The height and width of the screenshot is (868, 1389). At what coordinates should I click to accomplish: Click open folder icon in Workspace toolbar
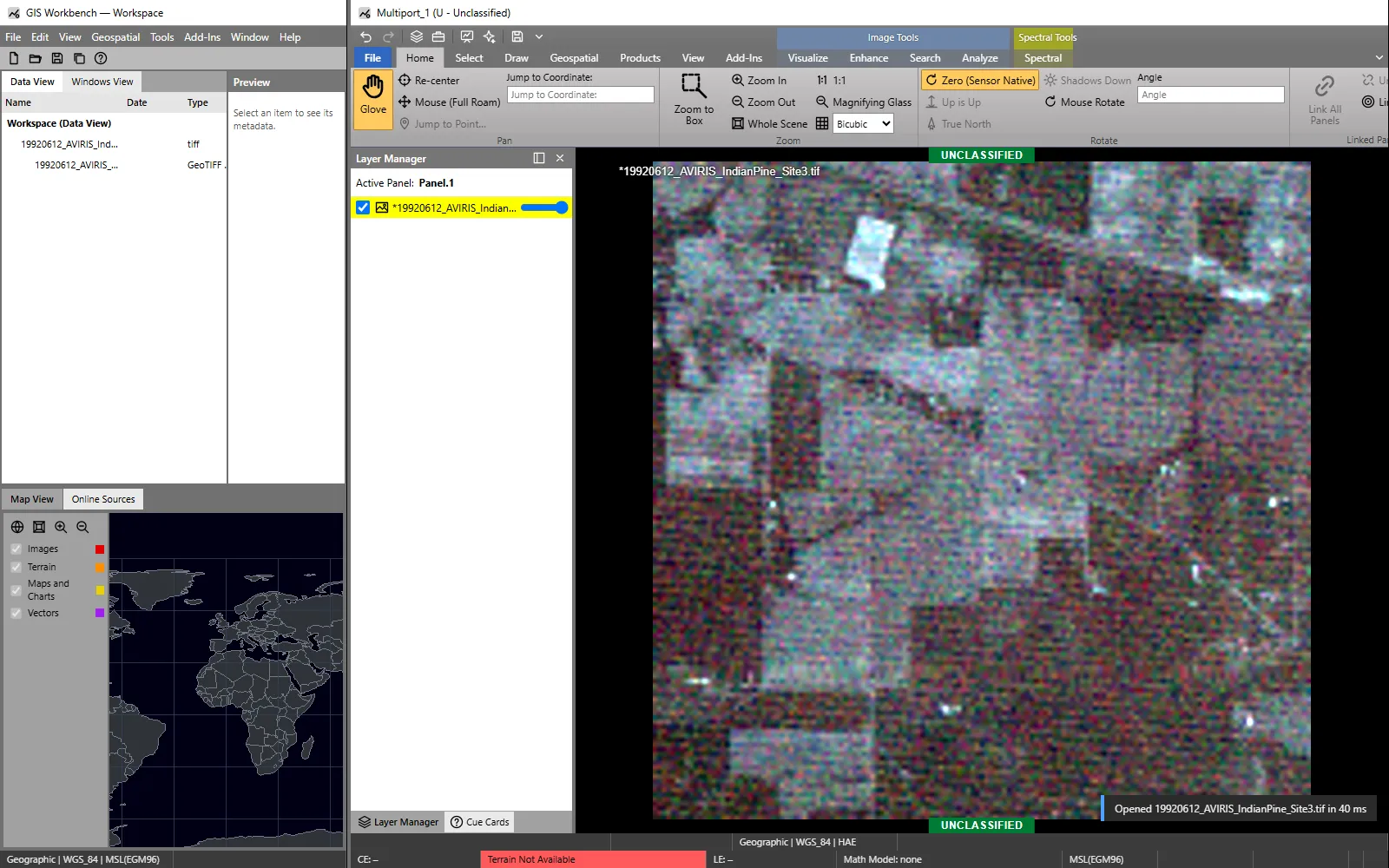click(x=36, y=58)
